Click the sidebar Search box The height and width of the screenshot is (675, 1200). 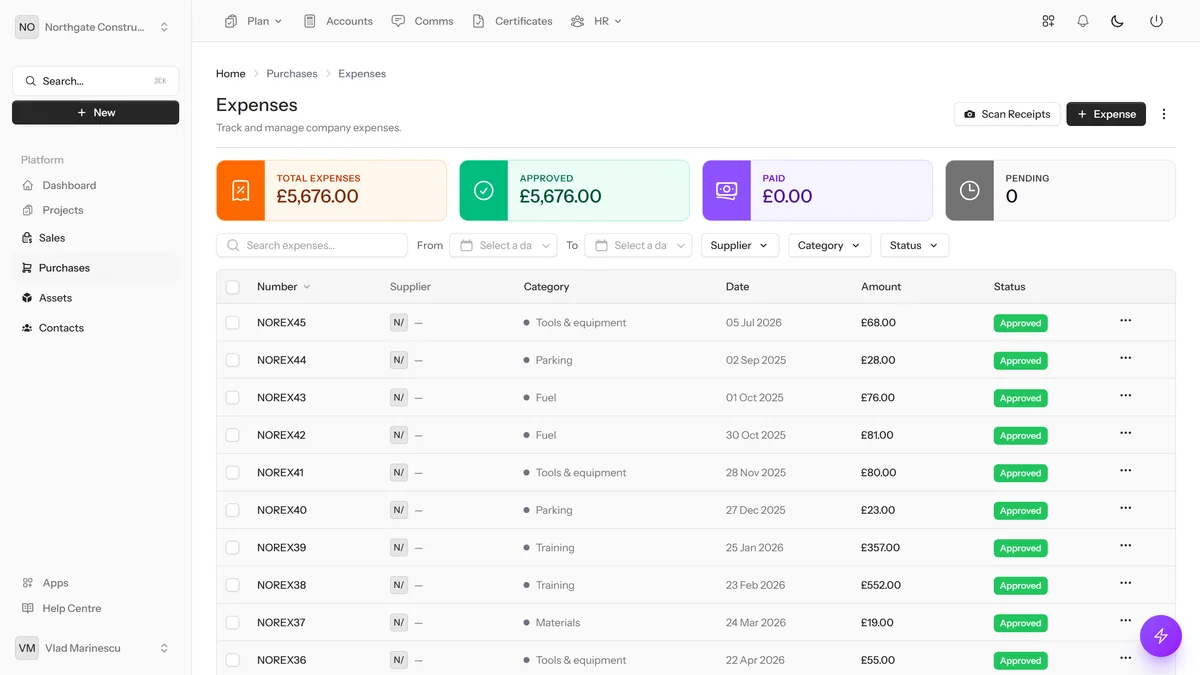(x=95, y=81)
